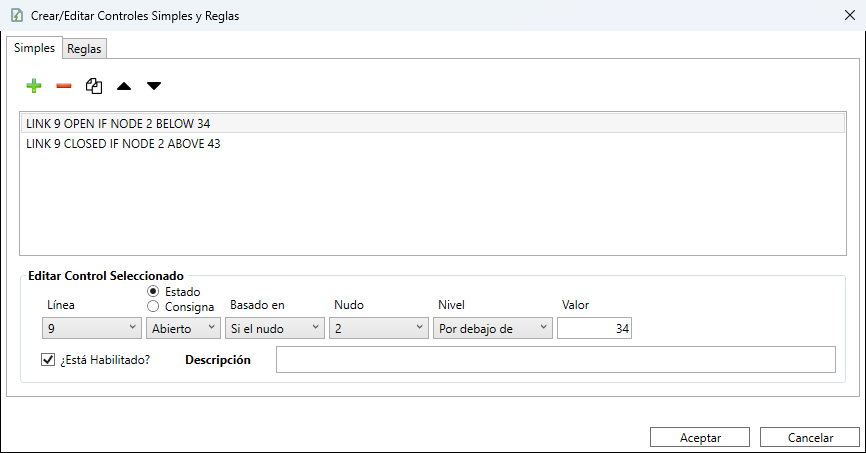866x453 pixels.
Task: Dismiss dialog with Cancelar button
Action: pos(810,438)
